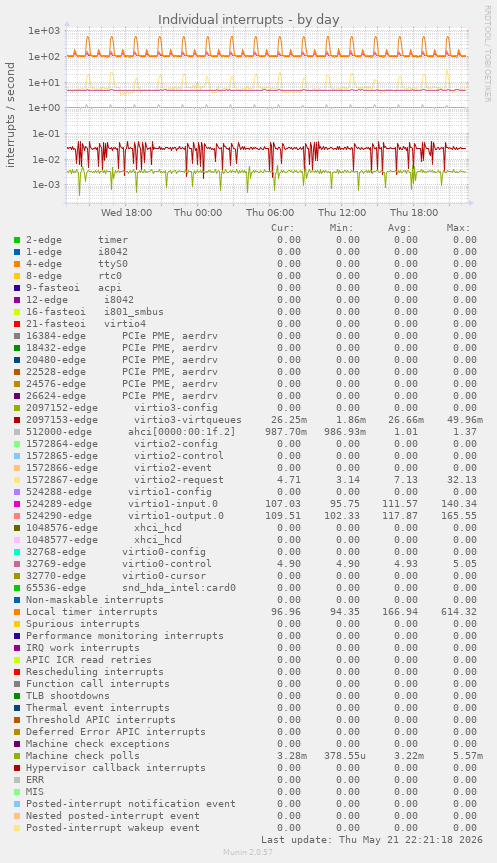Click the yellow swatch for virtio2-request
The image size is (497, 863).
[x=17, y=480]
